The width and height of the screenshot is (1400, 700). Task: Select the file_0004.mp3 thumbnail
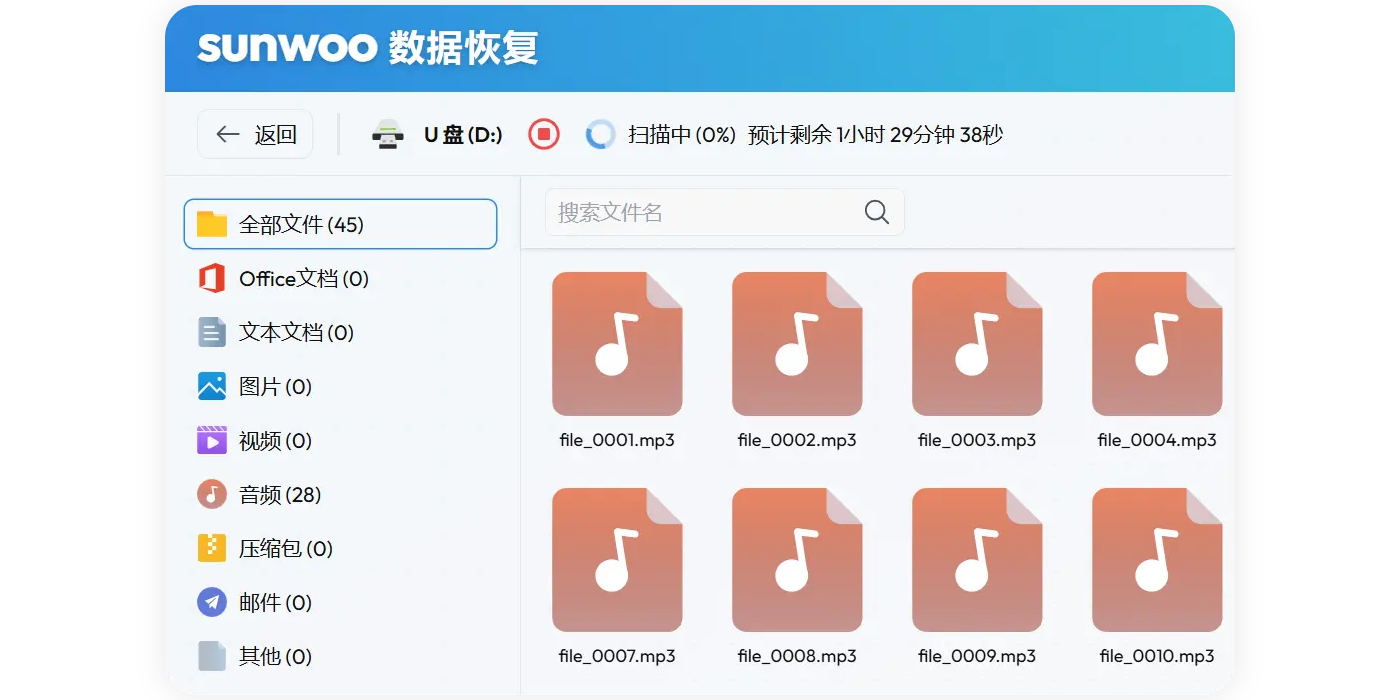click(x=1157, y=344)
